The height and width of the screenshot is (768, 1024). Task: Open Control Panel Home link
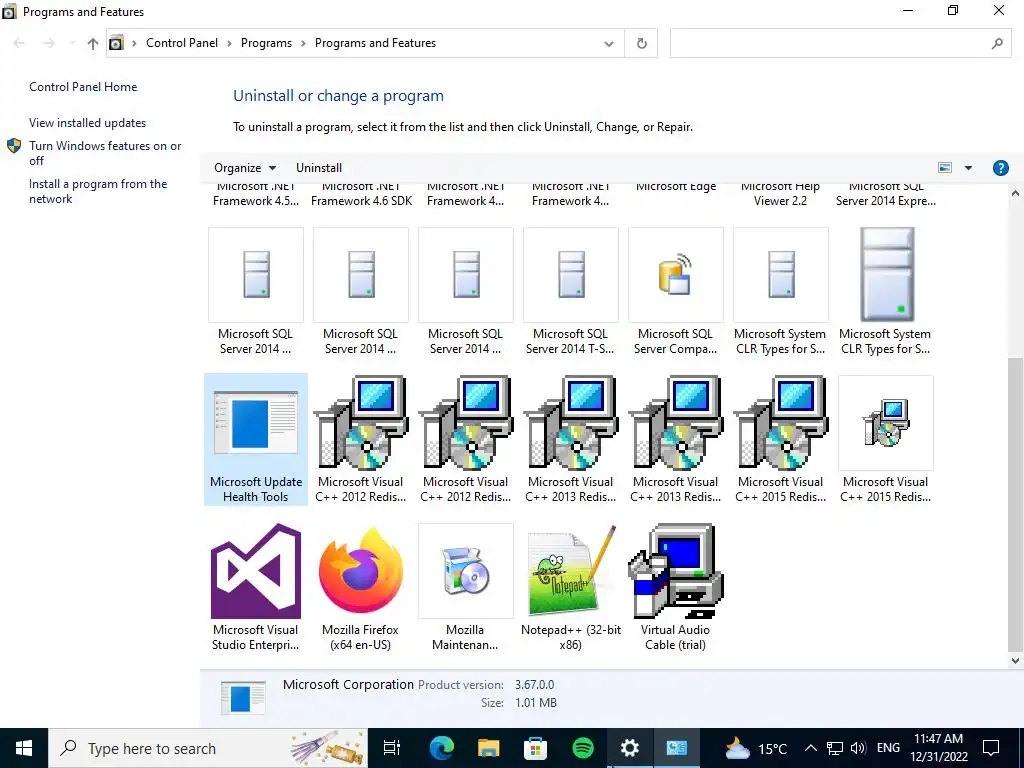(x=83, y=87)
